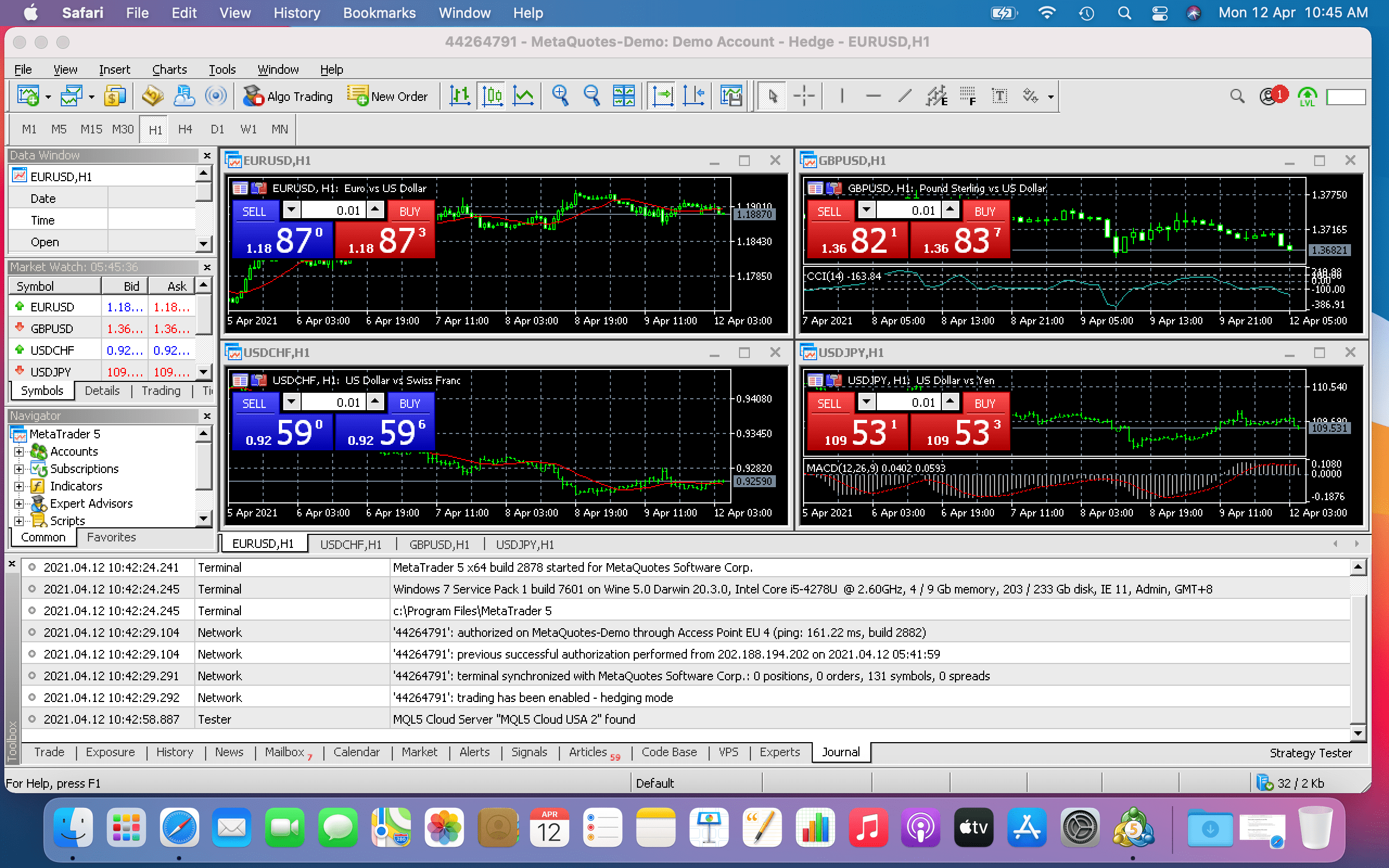Click the New Order toolbar button
The height and width of the screenshot is (868, 1389).
tap(388, 96)
